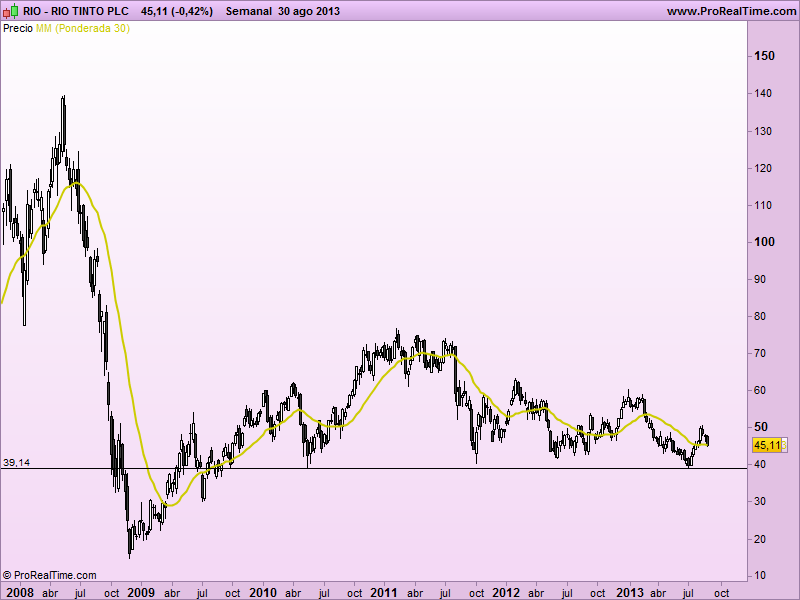Click the © ProRealTime.com copyright text
Screen dimensions: 800x600
pos(49,575)
